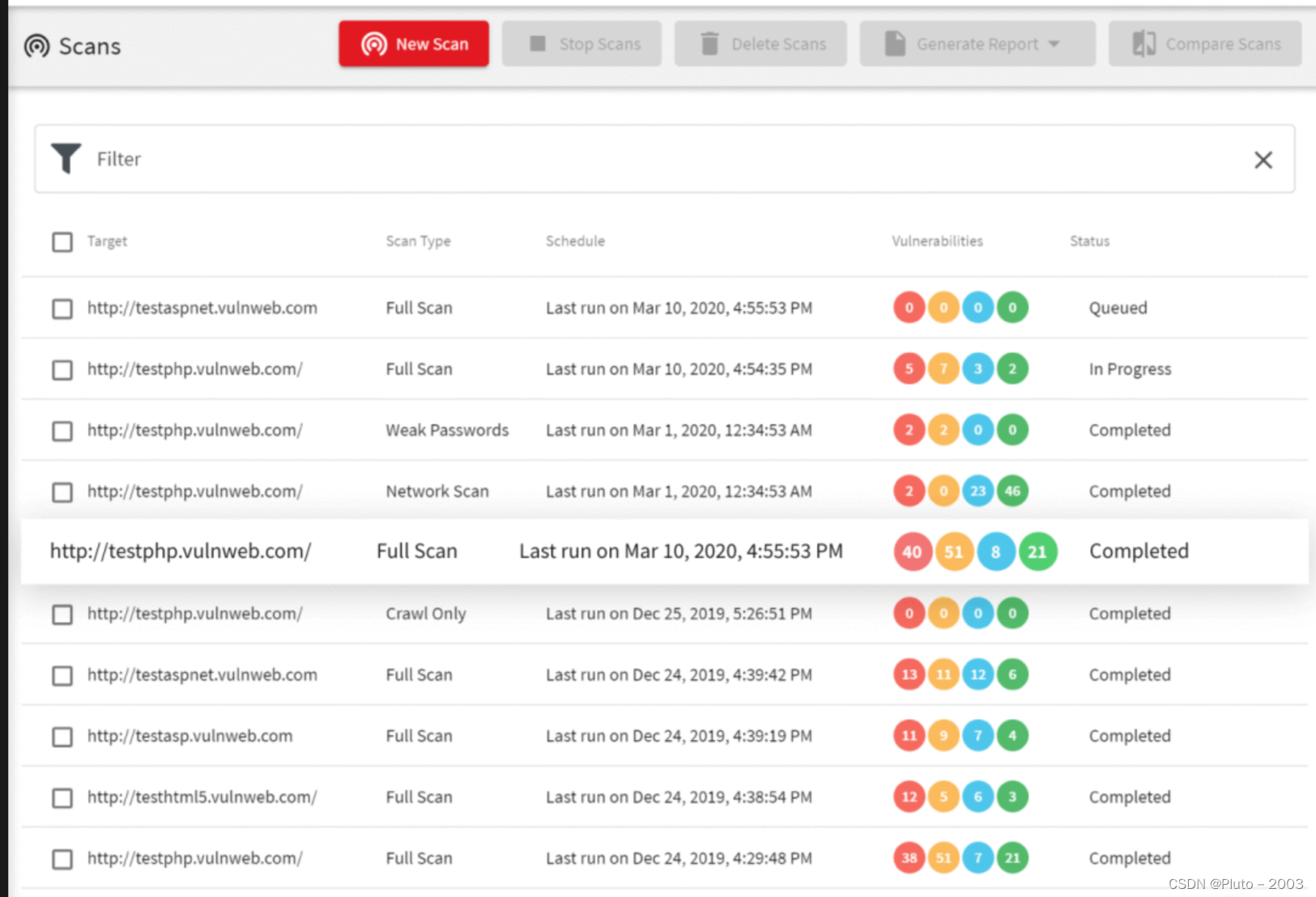1316x897 pixels.
Task: Check the testhtml5.vulnweb.com scan checkbox
Action: (62, 797)
